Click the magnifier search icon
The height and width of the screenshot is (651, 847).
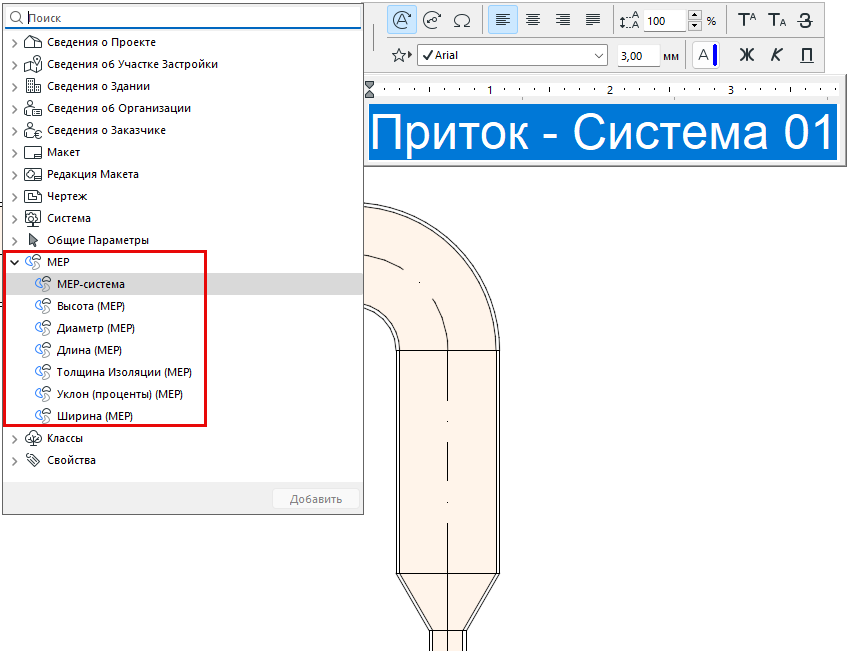click(x=16, y=18)
